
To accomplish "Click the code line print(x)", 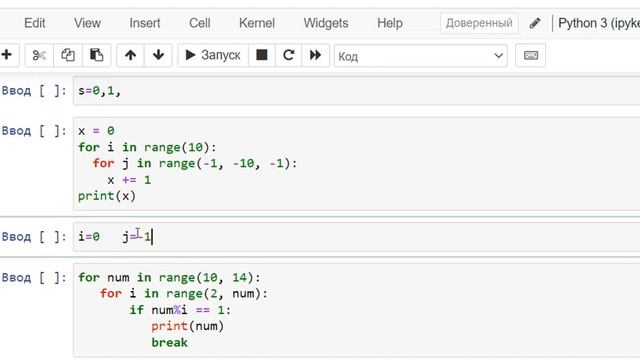I will click(107, 196).
